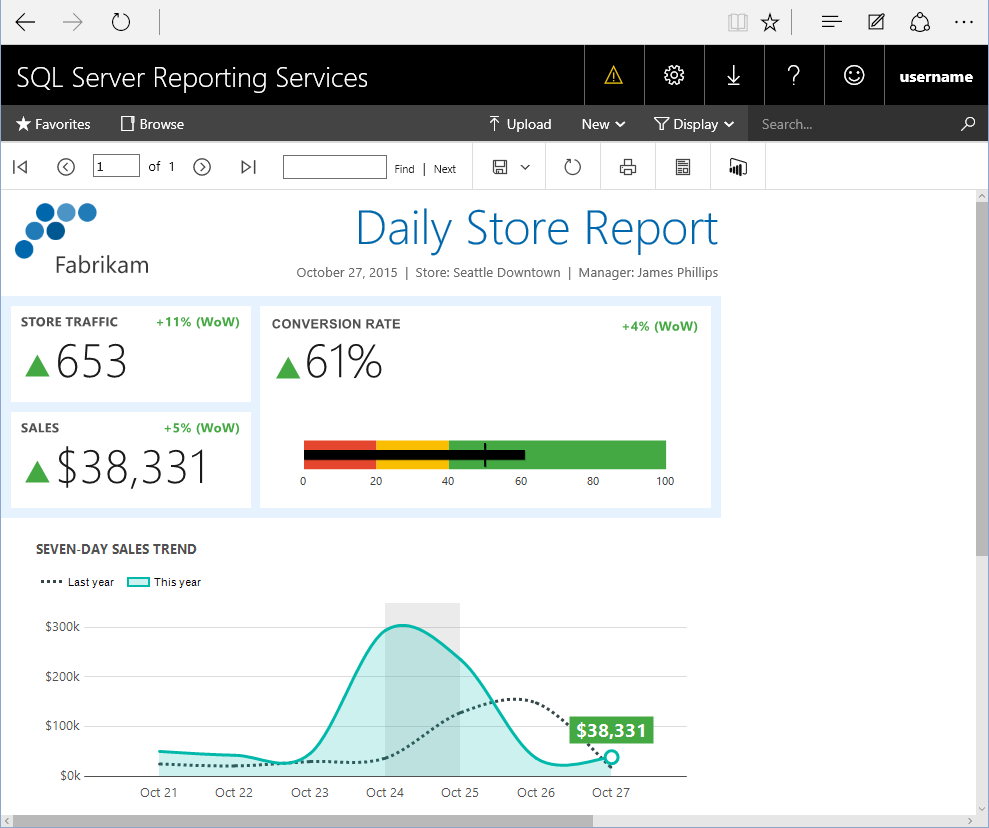
Task: Click the download arrow icon
Action: 734,75
